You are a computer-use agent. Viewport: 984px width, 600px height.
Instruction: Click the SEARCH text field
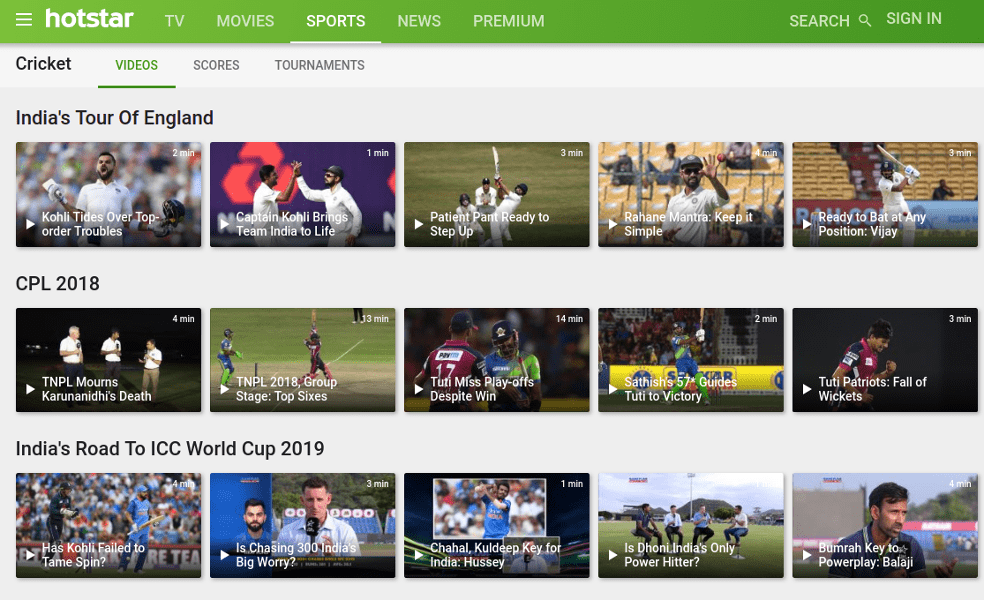pyautogui.click(x=819, y=21)
